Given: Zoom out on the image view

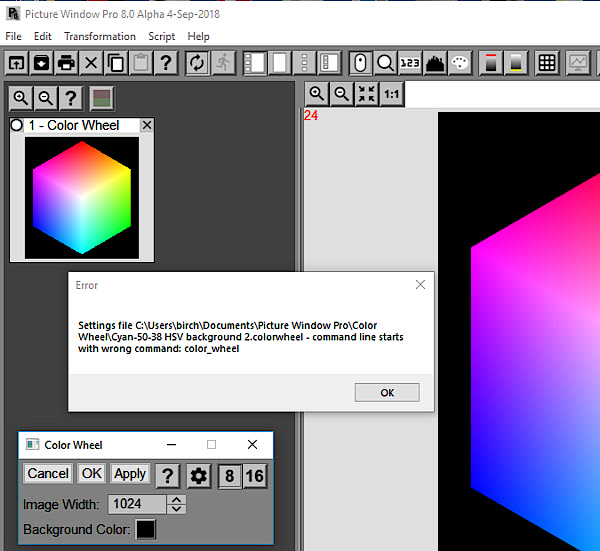Looking at the screenshot, I should coord(342,94).
